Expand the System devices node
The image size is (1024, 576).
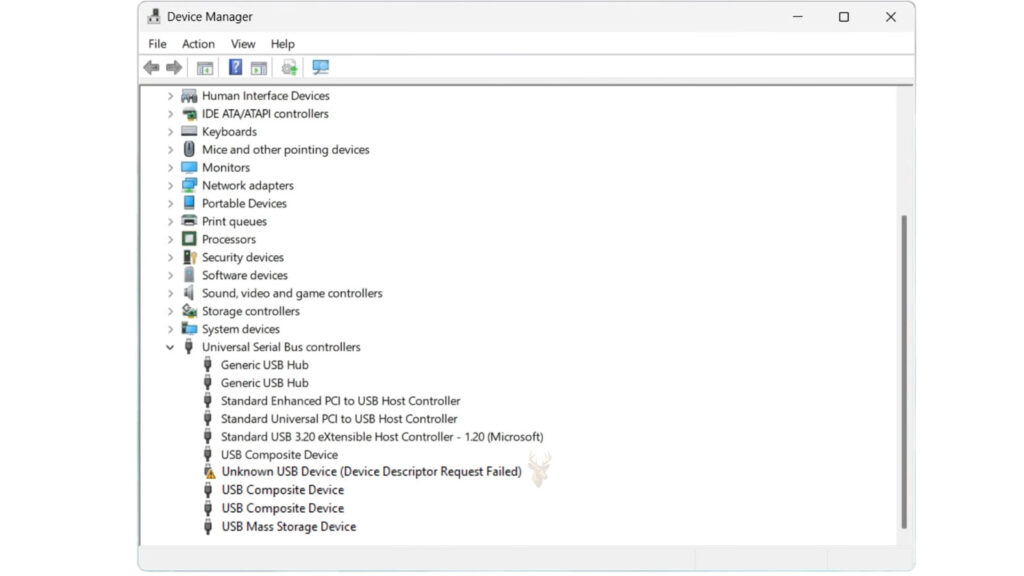[170, 329]
